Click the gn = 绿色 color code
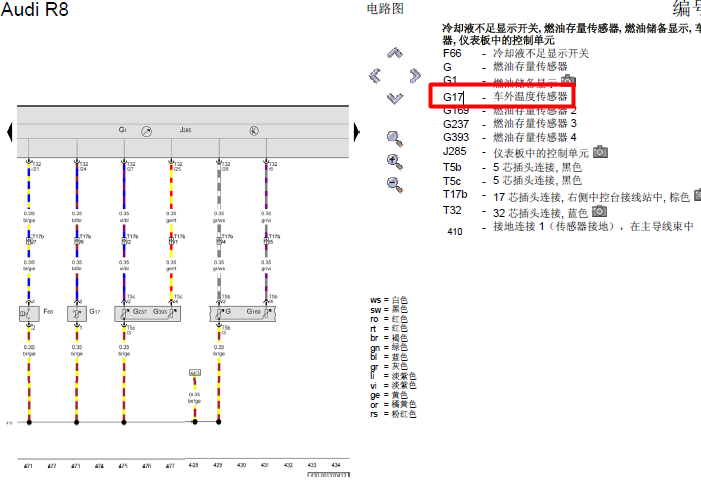701x501 pixels. point(389,347)
